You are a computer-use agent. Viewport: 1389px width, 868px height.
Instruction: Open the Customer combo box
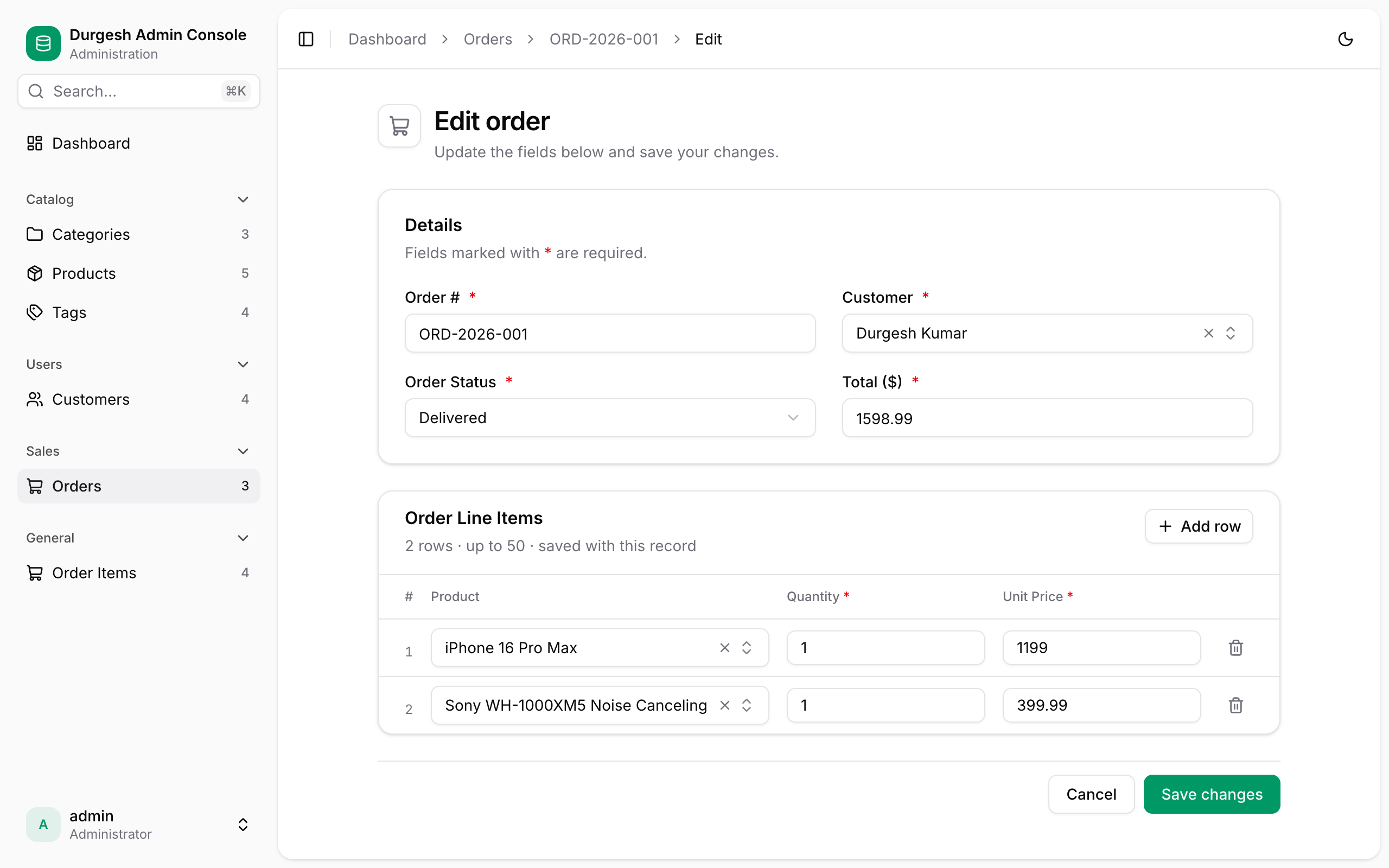click(1047, 333)
